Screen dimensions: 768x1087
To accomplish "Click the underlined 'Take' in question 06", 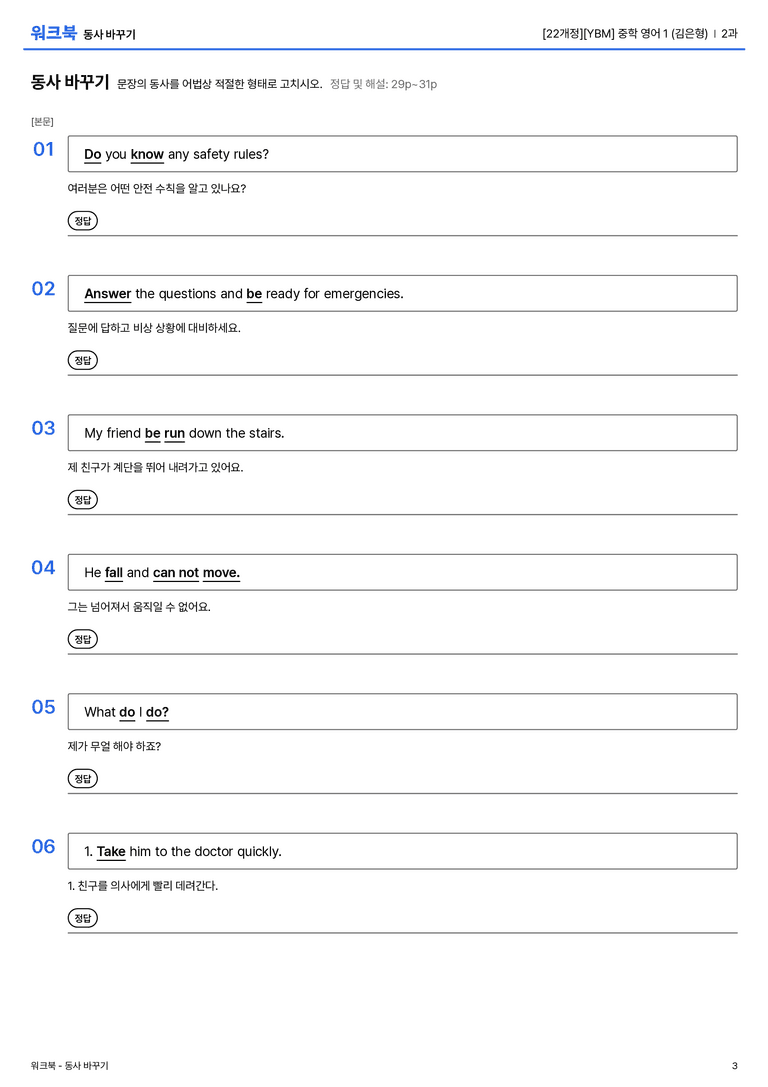I will tap(111, 851).
